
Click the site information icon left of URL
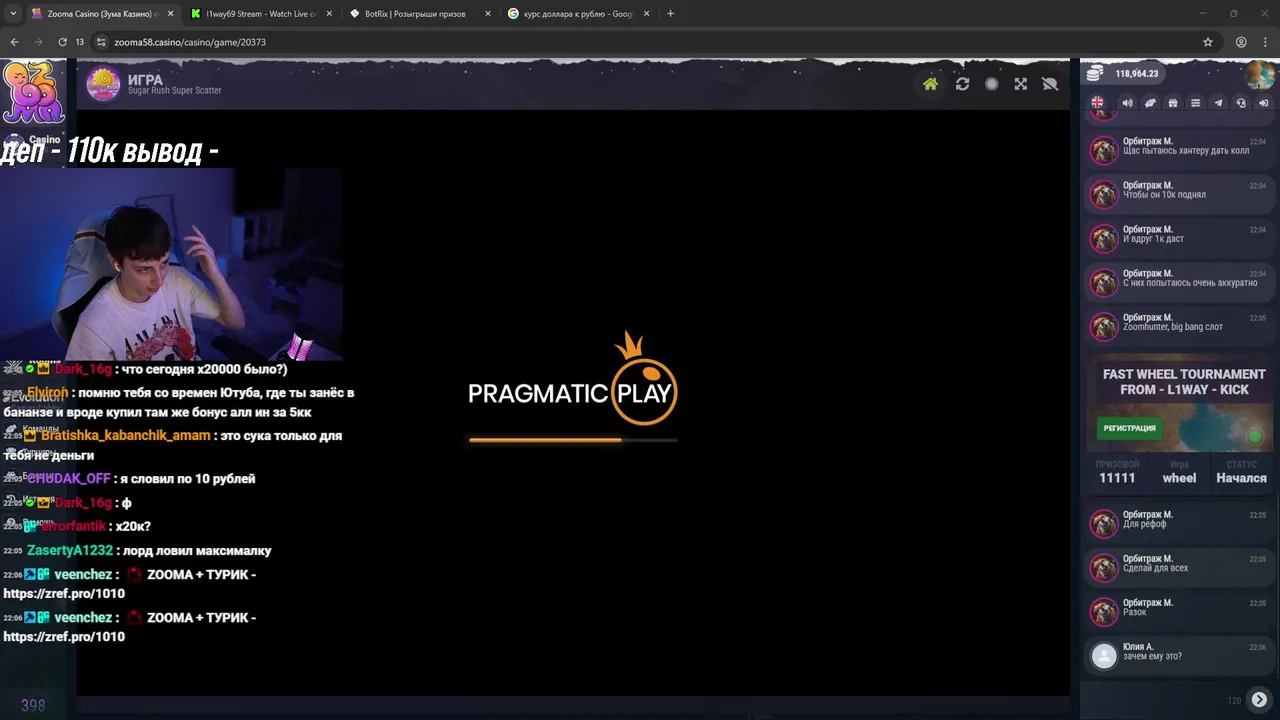(x=100, y=42)
